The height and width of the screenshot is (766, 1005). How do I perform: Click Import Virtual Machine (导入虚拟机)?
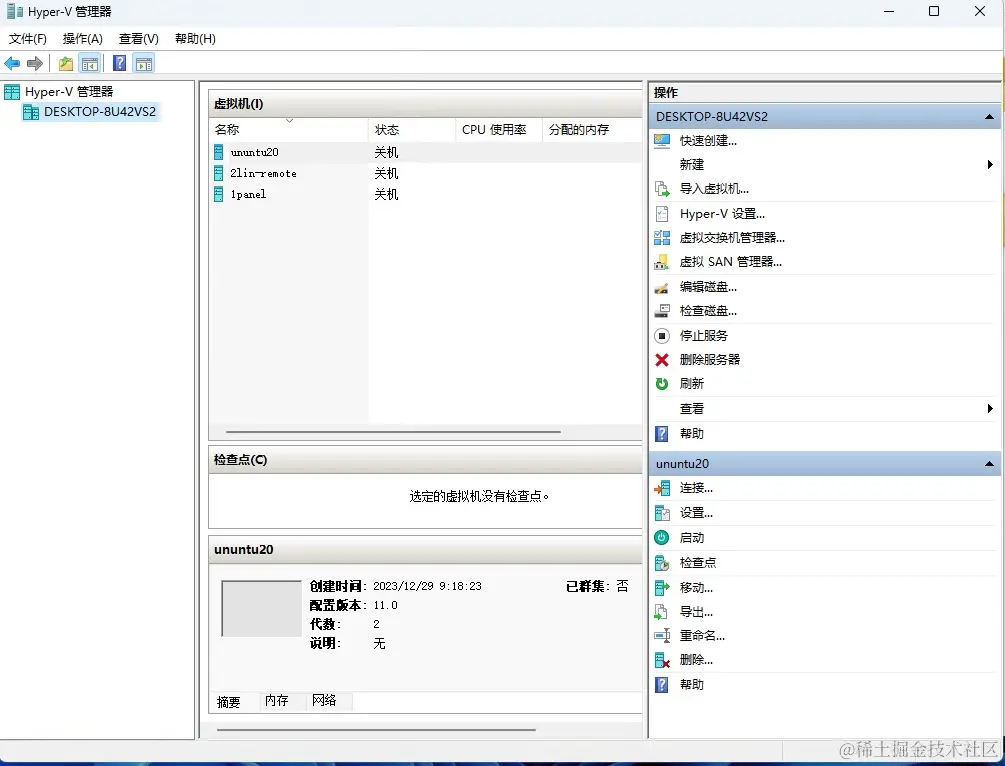coord(713,189)
